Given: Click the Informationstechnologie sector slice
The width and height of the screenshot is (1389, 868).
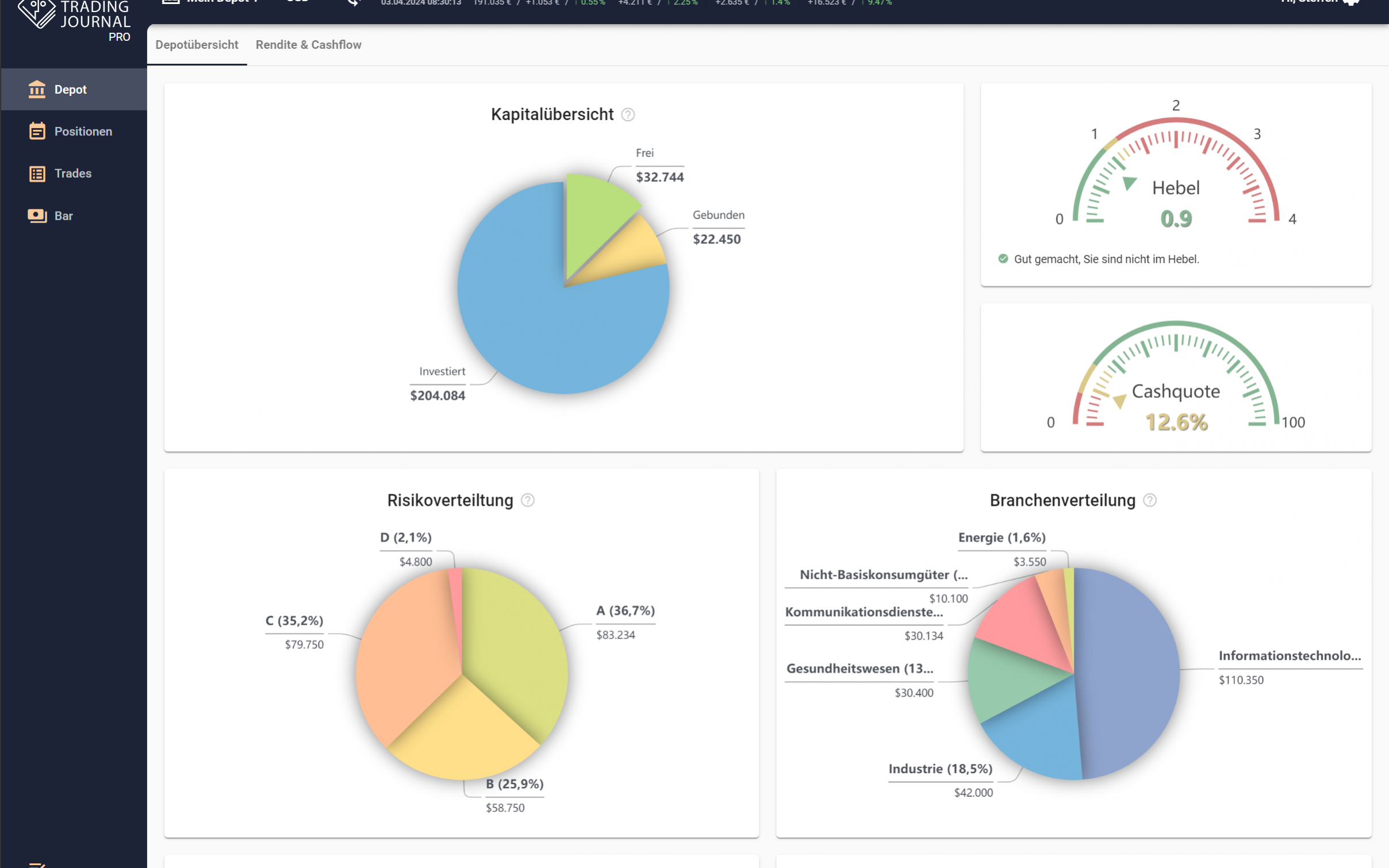Looking at the screenshot, I should point(1127,673).
